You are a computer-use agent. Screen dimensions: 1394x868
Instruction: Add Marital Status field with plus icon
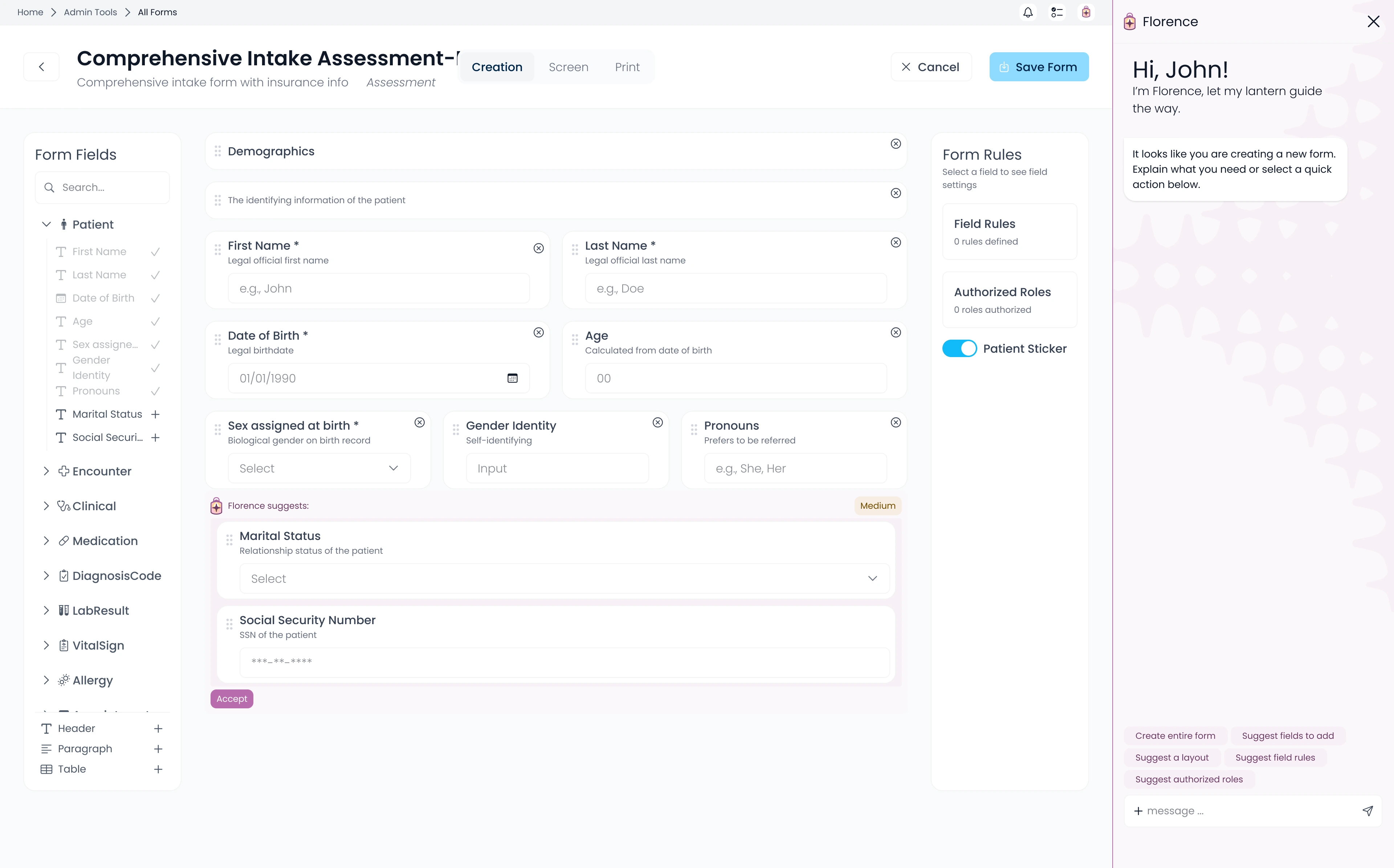tap(155, 414)
